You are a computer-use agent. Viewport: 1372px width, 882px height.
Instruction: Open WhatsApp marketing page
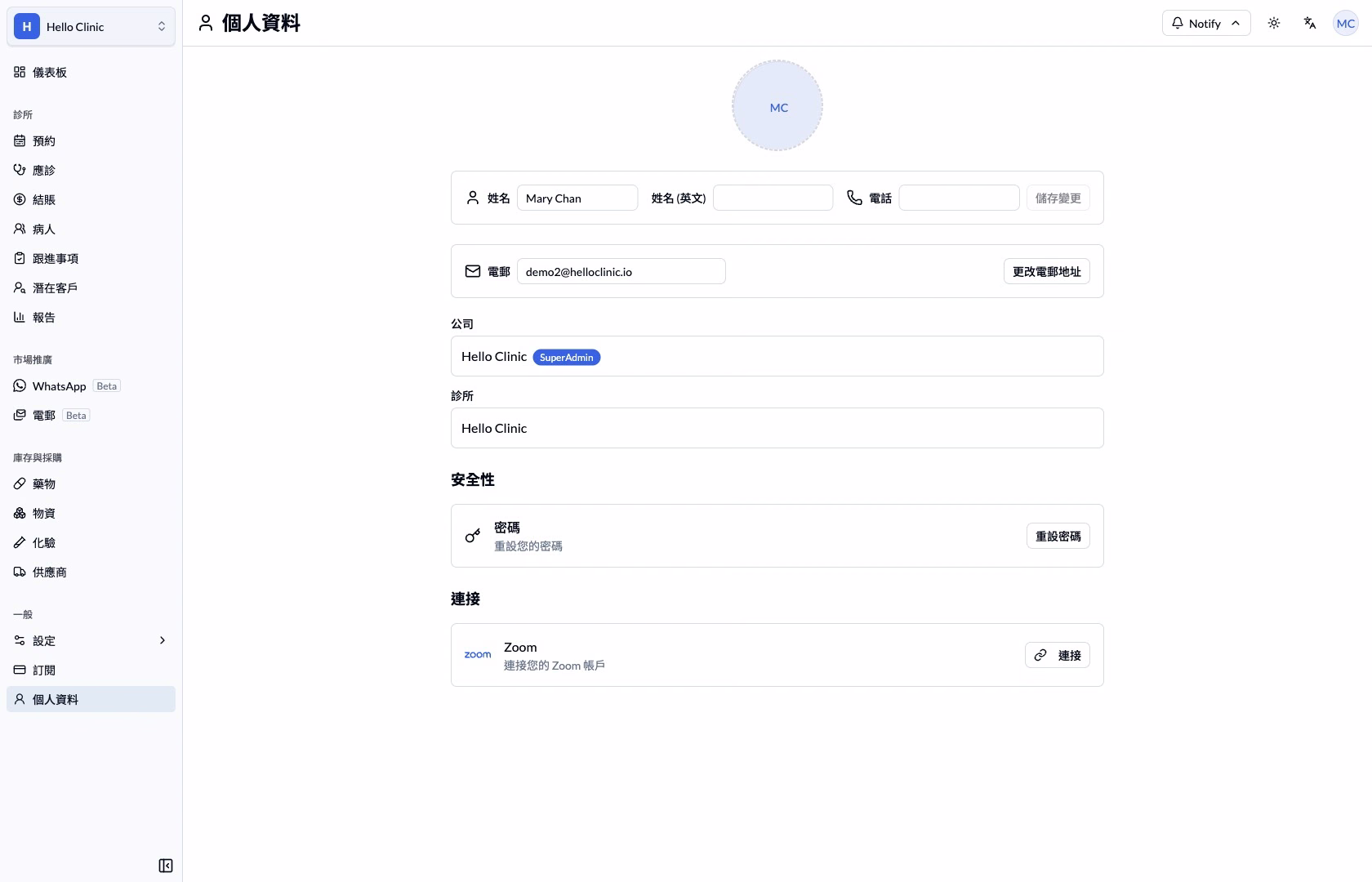[x=91, y=385]
